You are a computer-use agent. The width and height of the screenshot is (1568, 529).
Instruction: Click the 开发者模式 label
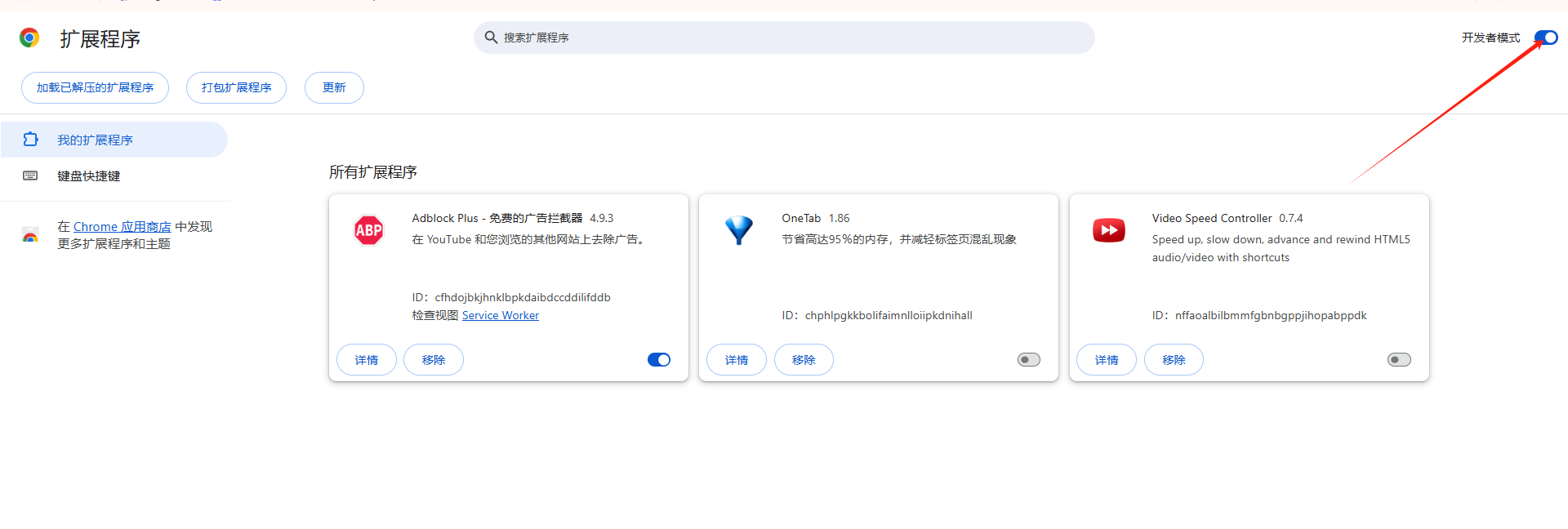coord(1491,38)
